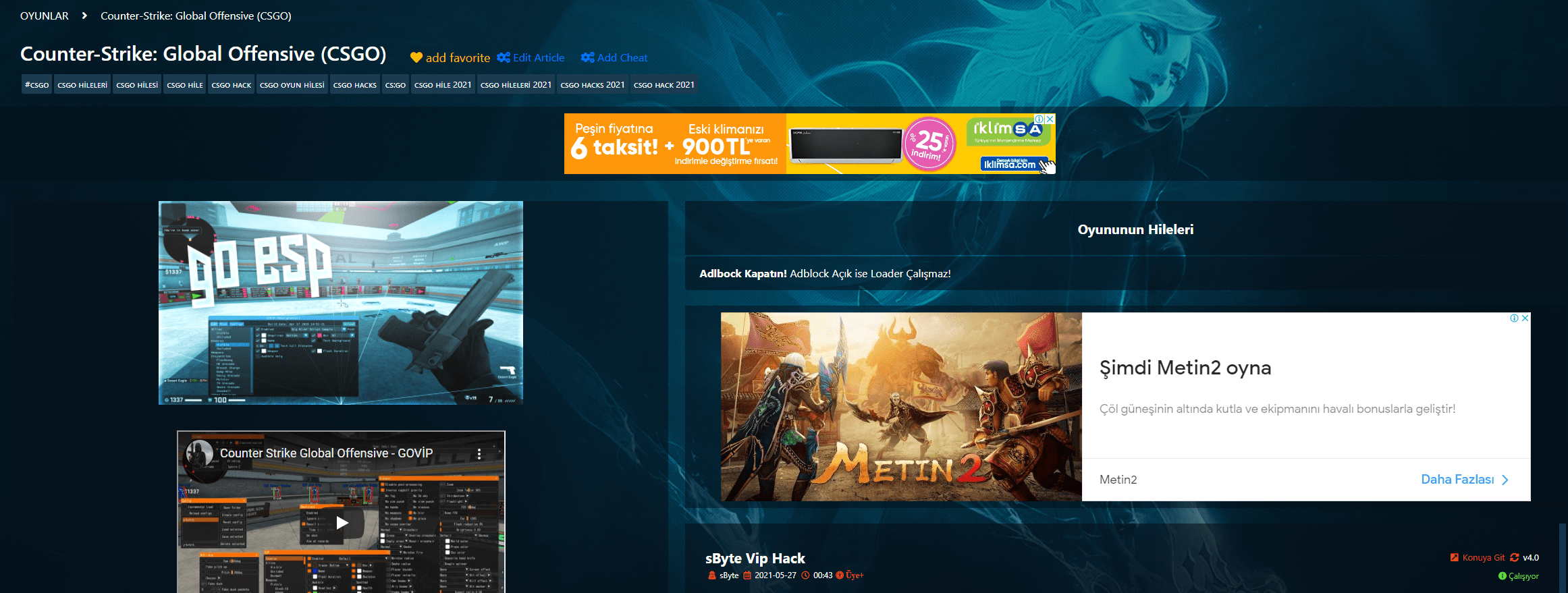Image resolution: width=1568 pixels, height=593 pixels.
Task: Play the Counter Strike Global Offensive GOVIP video
Action: 342,522
